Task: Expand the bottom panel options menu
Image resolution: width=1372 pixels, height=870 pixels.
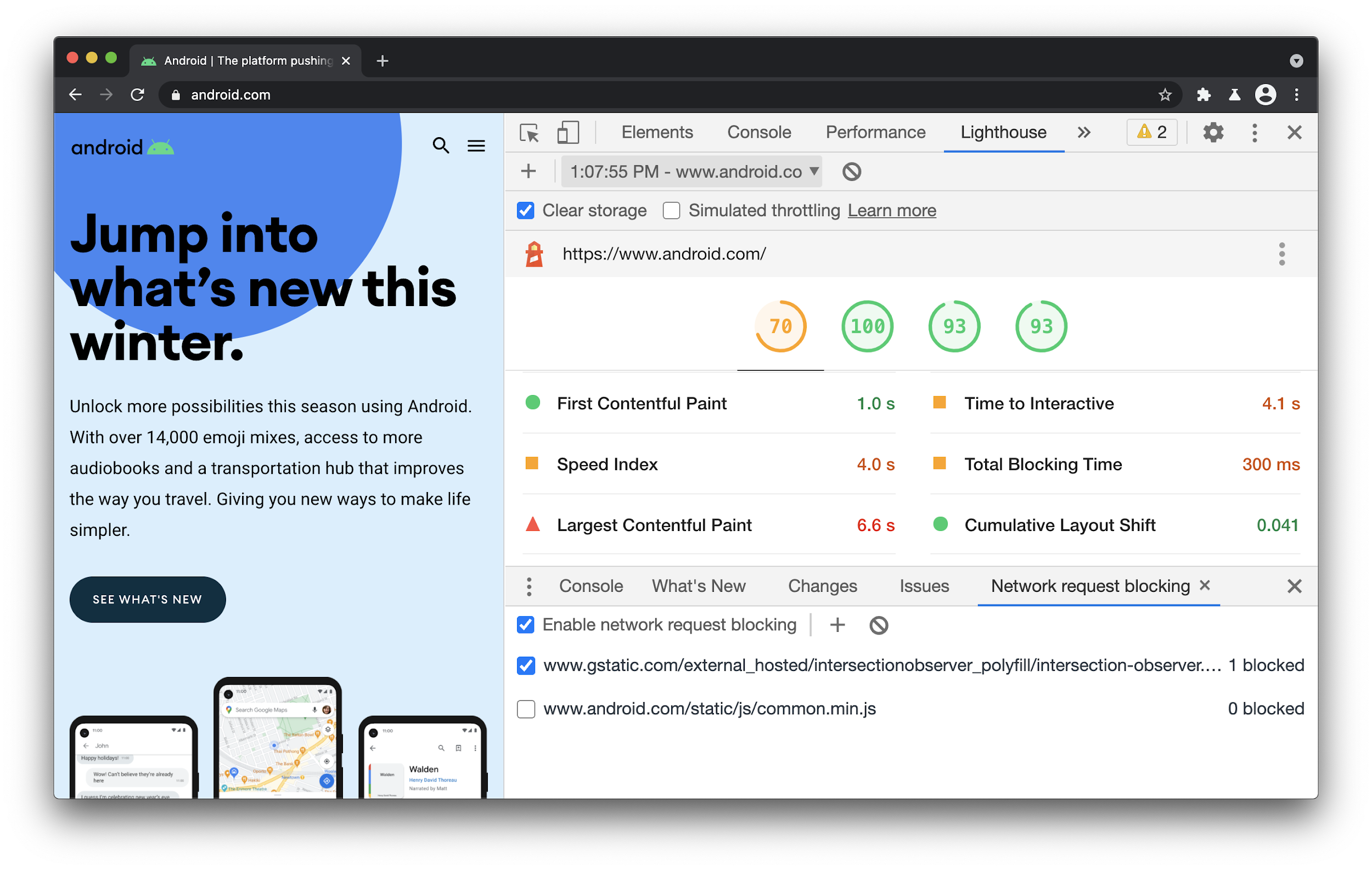Action: click(528, 586)
